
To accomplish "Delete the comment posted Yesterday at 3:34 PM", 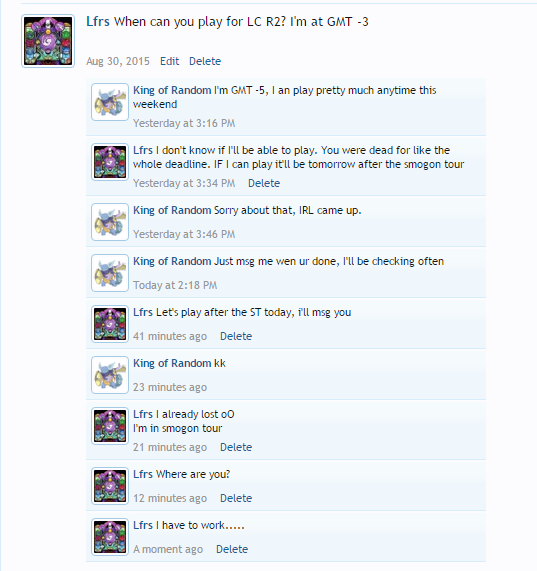I will [x=264, y=183].
